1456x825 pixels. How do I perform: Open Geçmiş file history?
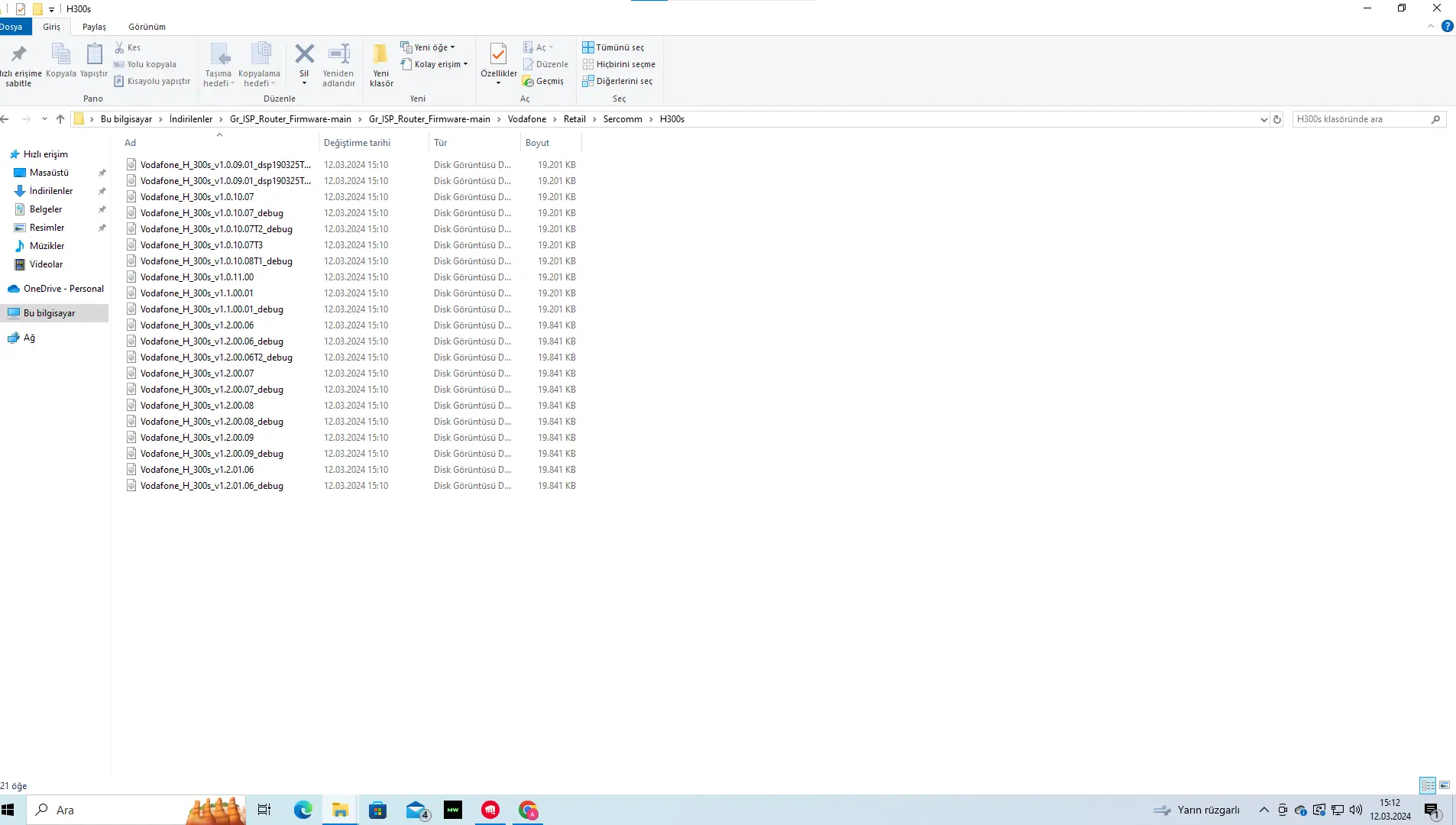(543, 81)
